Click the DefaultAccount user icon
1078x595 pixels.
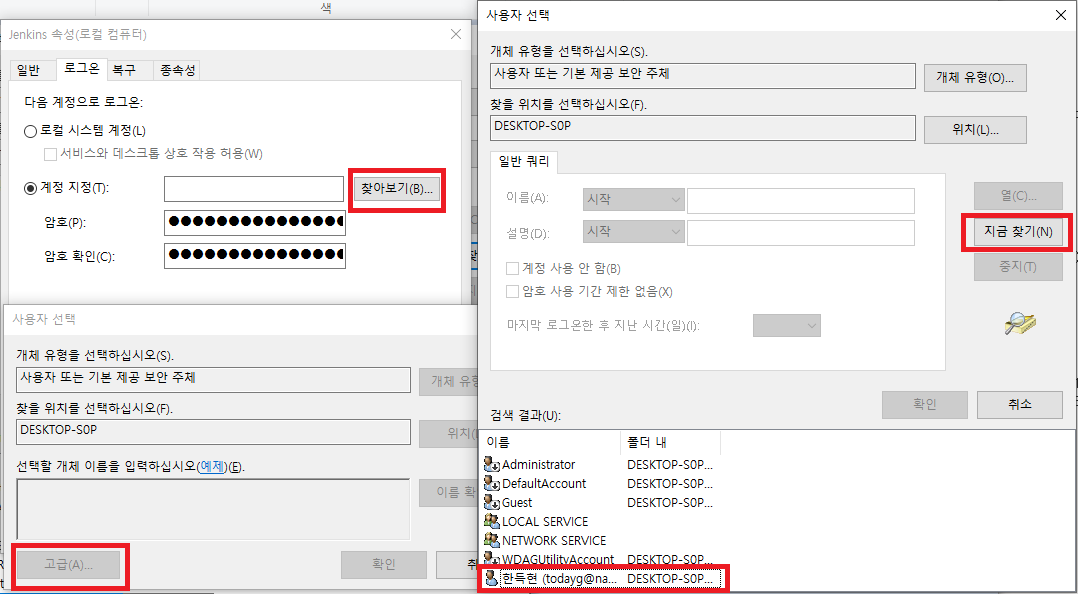pos(492,484)
